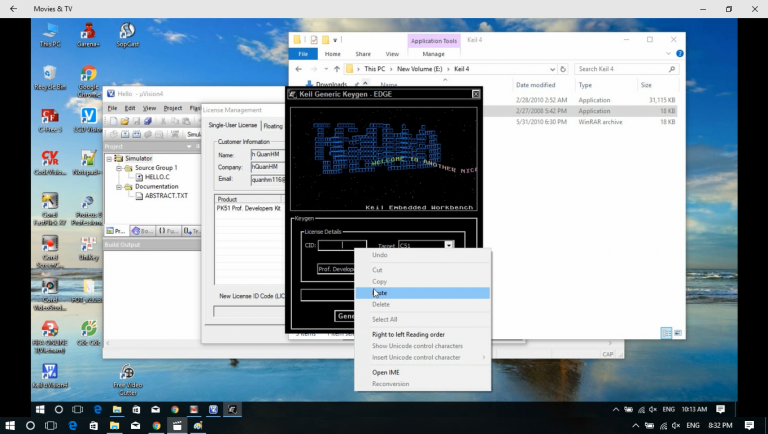
Task: Open the Recycle Bin desktop icon
Action: tap(45, 77)
